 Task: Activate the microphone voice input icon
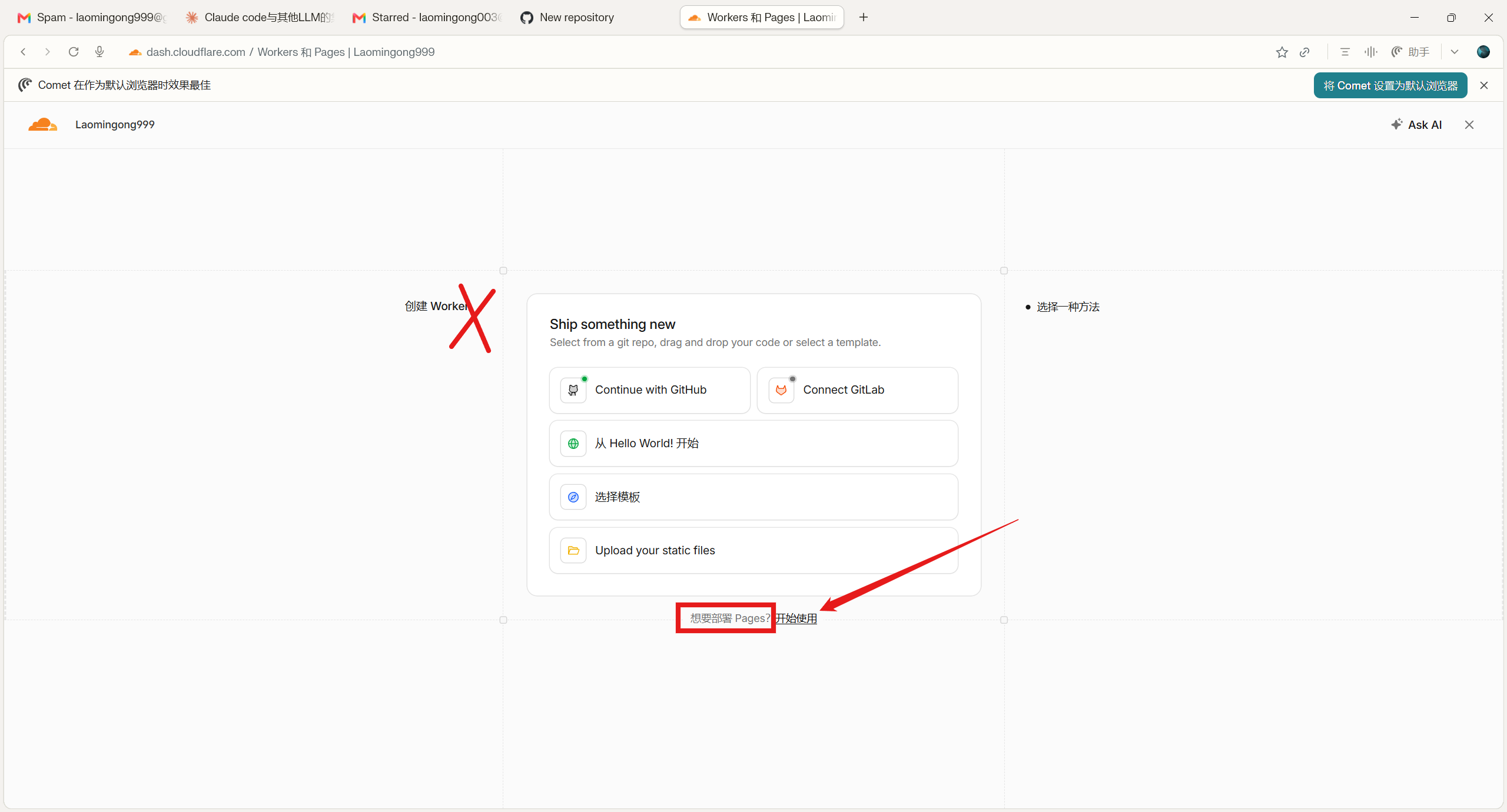coord(99,52)
